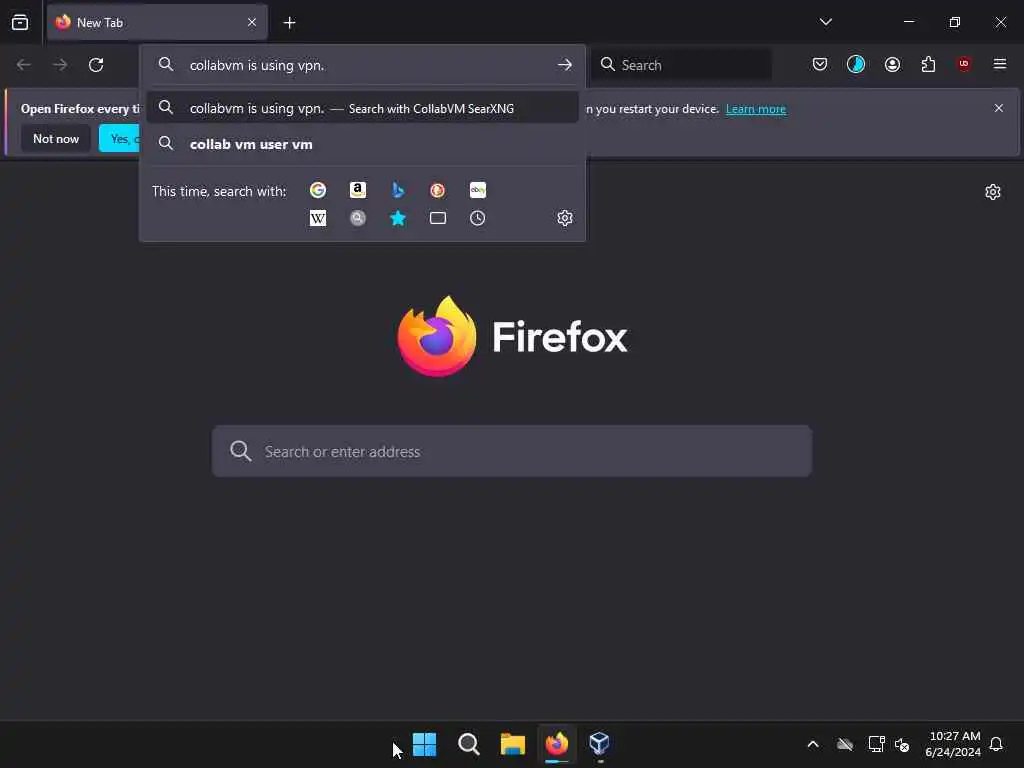The height and width of the screenshot is (768, 1024).
Task: Search this time with Amazon
Action: click(358, 190)
